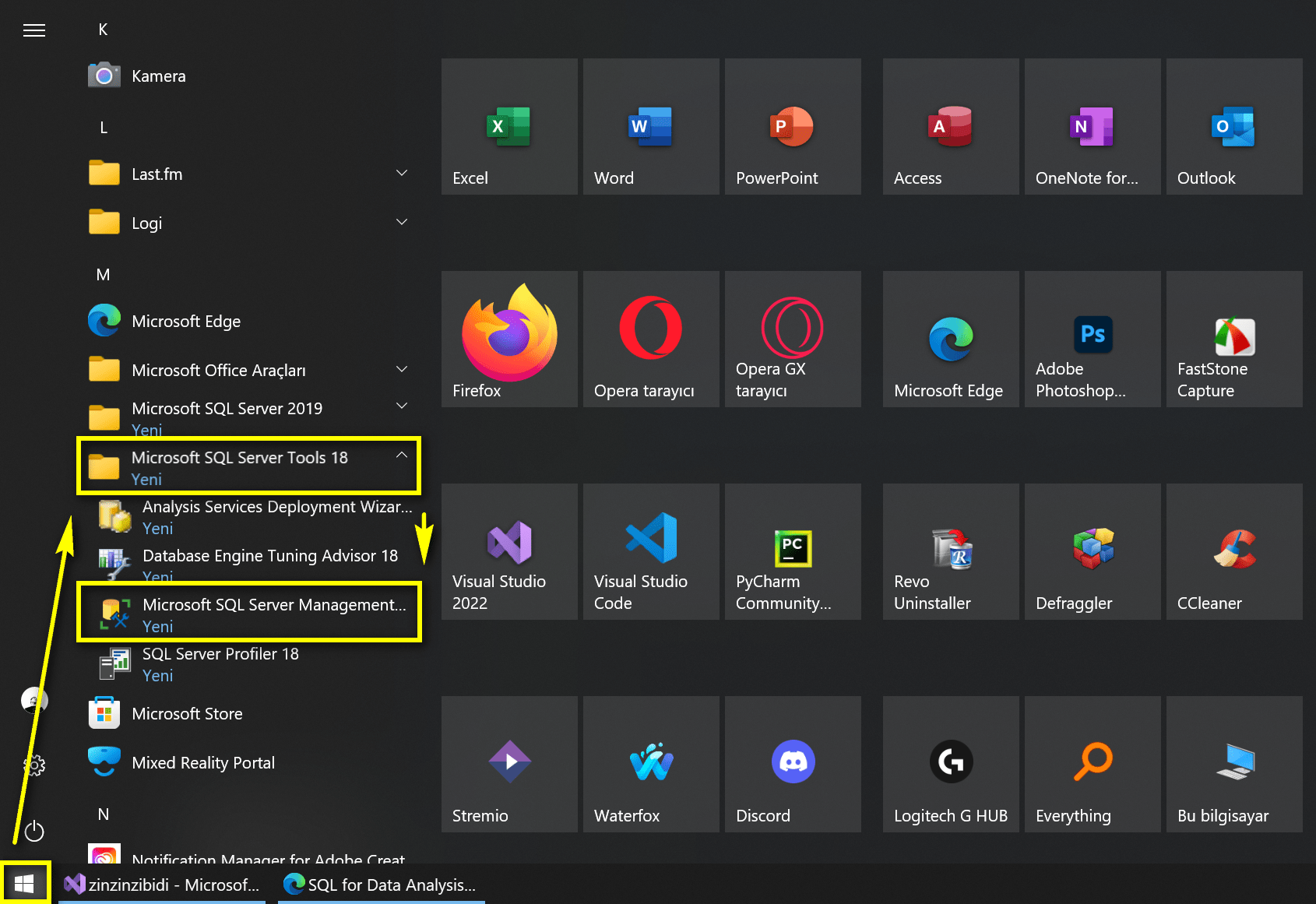Click the Microsoft SQL Server Tools 18 folder
This screenshot has width=1316, height=904.
(249, 466)
